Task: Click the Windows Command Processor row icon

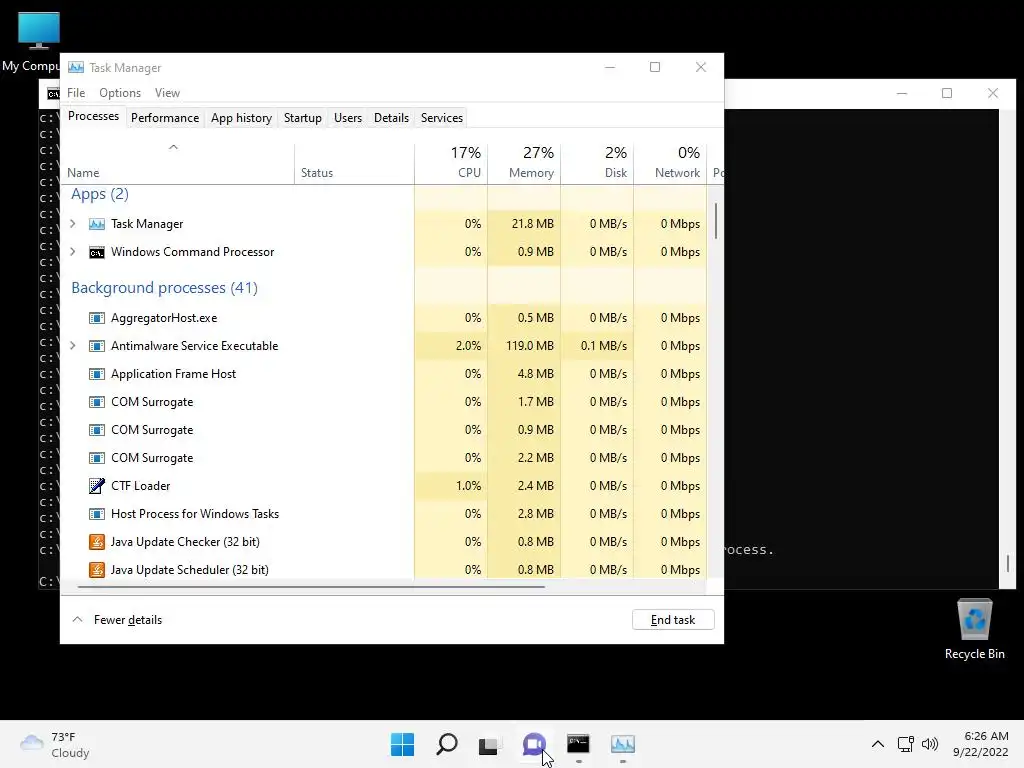Action: coord(97,252)
